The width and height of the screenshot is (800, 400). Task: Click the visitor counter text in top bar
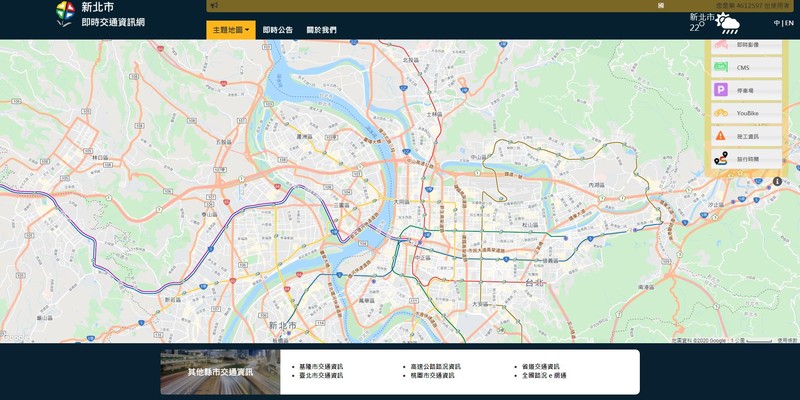pyautogui.click(x=753, y=5)
